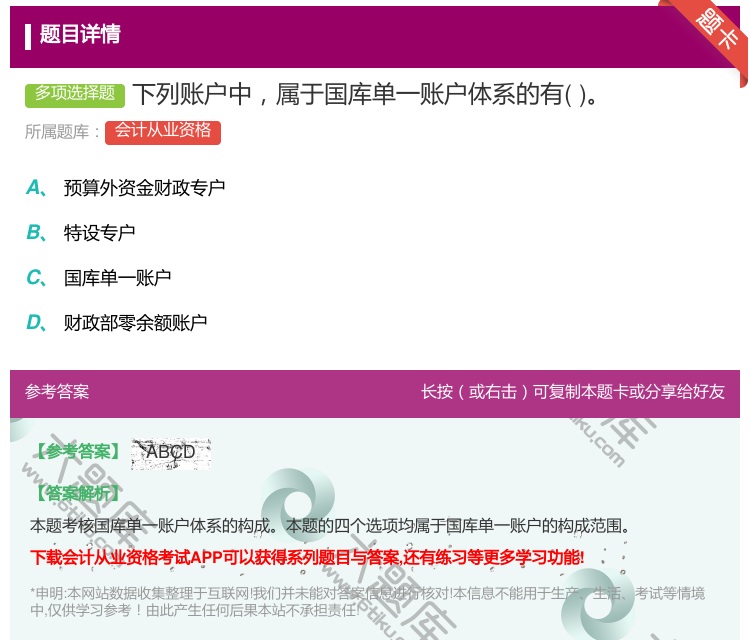
Task: Click the question text 下列账户中
Action: click(x=364, y=94)
